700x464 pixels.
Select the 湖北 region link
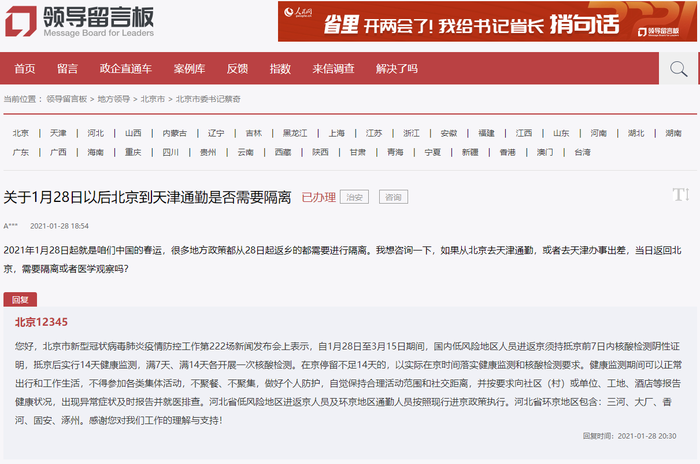point(636,133)
